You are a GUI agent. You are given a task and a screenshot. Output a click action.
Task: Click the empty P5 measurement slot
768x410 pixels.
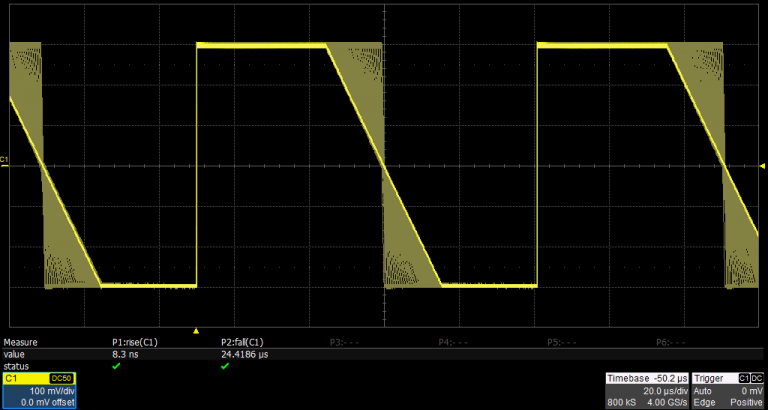pos(562,342)
